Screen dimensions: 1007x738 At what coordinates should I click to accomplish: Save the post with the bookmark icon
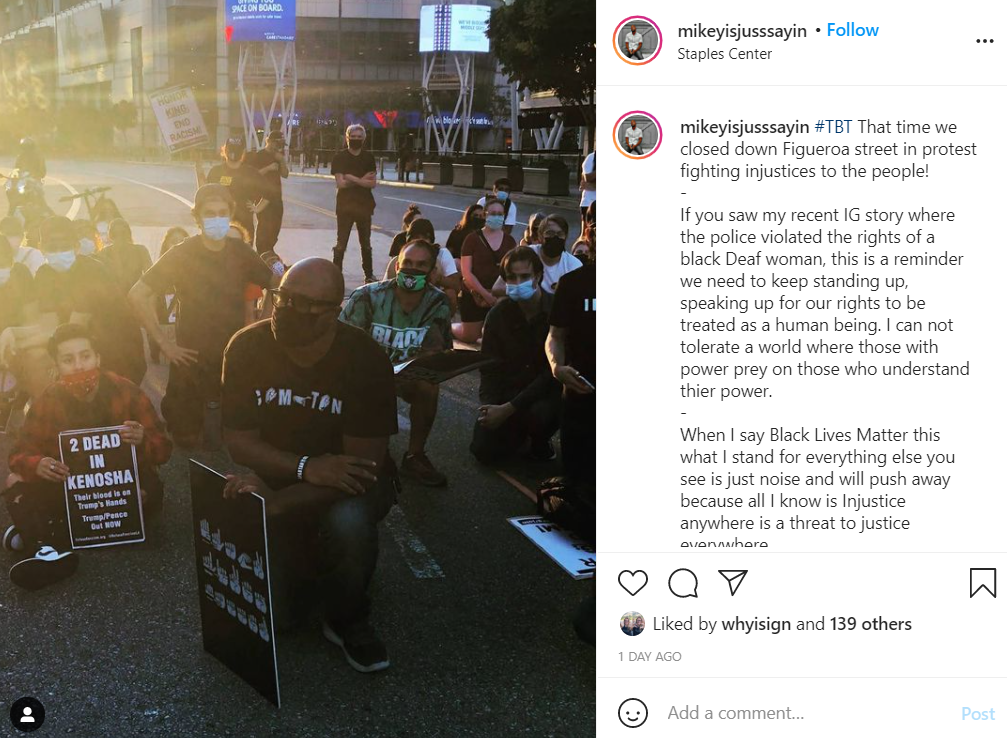(x=983, y=583)
